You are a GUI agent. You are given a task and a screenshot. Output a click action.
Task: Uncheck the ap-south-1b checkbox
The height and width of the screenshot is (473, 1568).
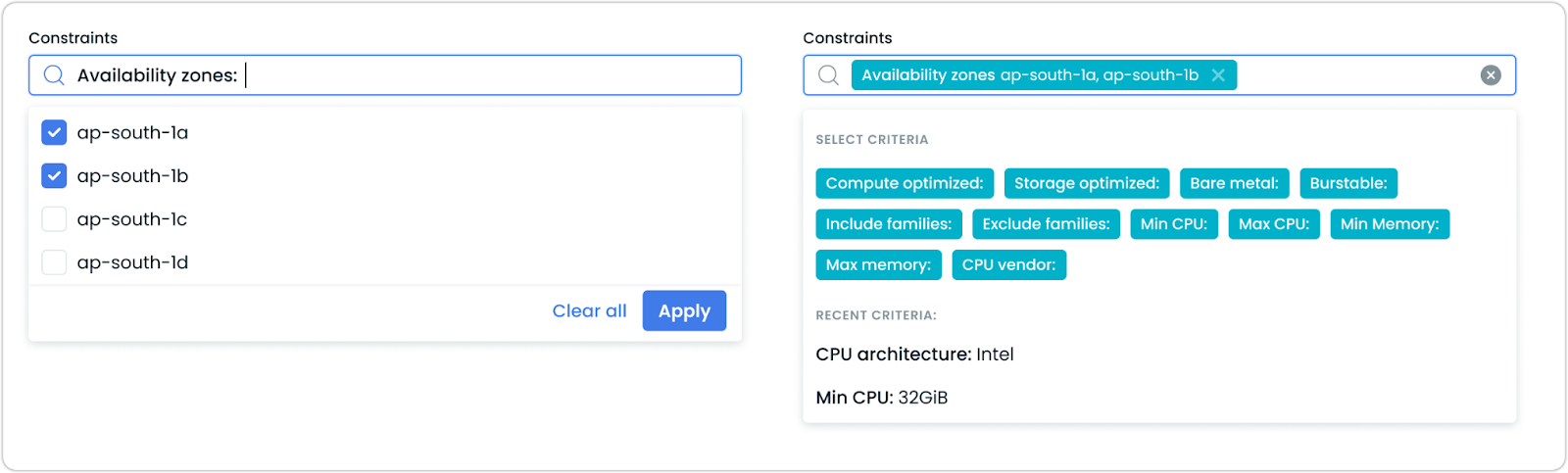pos(54,176)
